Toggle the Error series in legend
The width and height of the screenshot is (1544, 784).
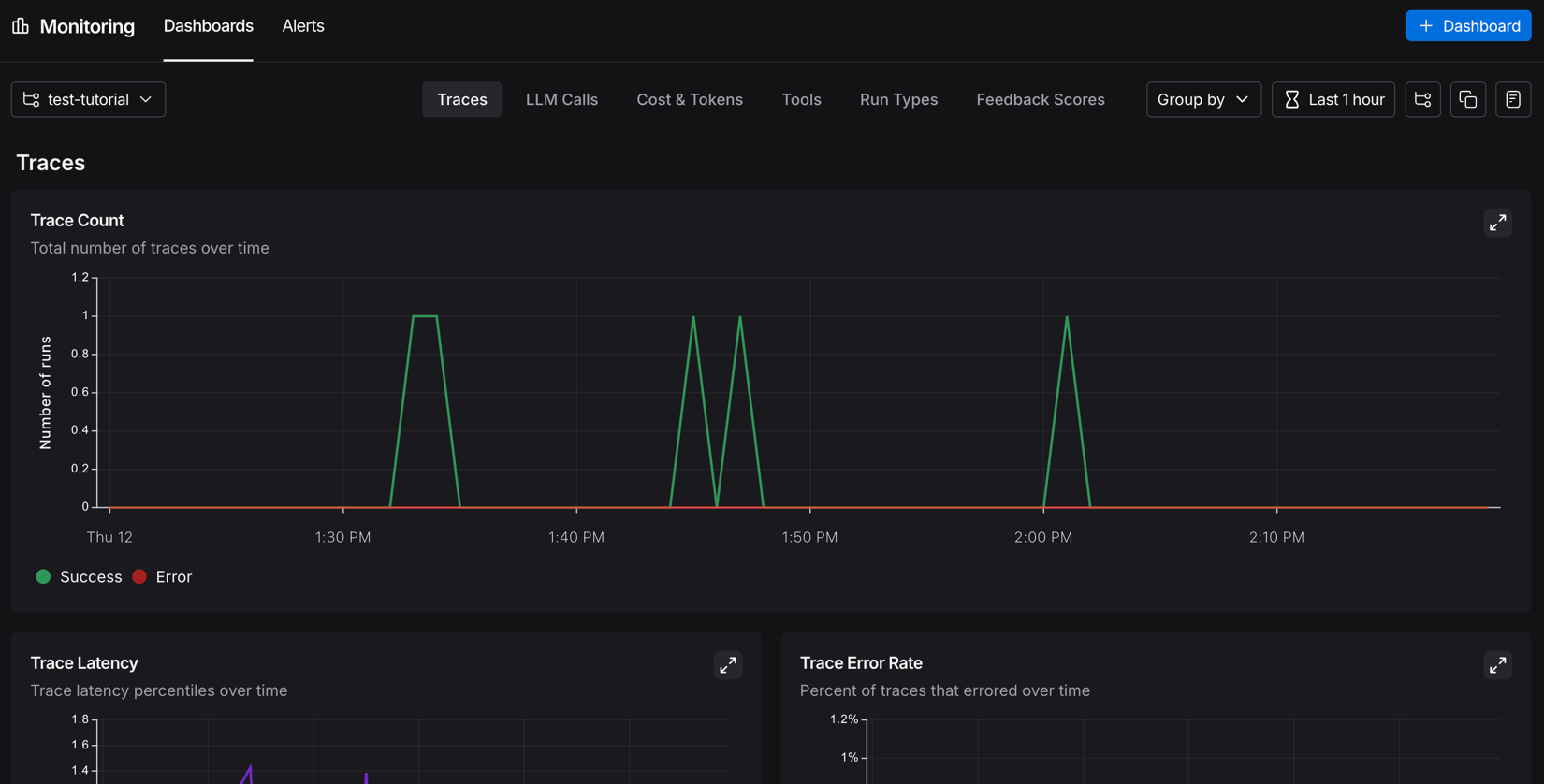(x=162, y=577)
